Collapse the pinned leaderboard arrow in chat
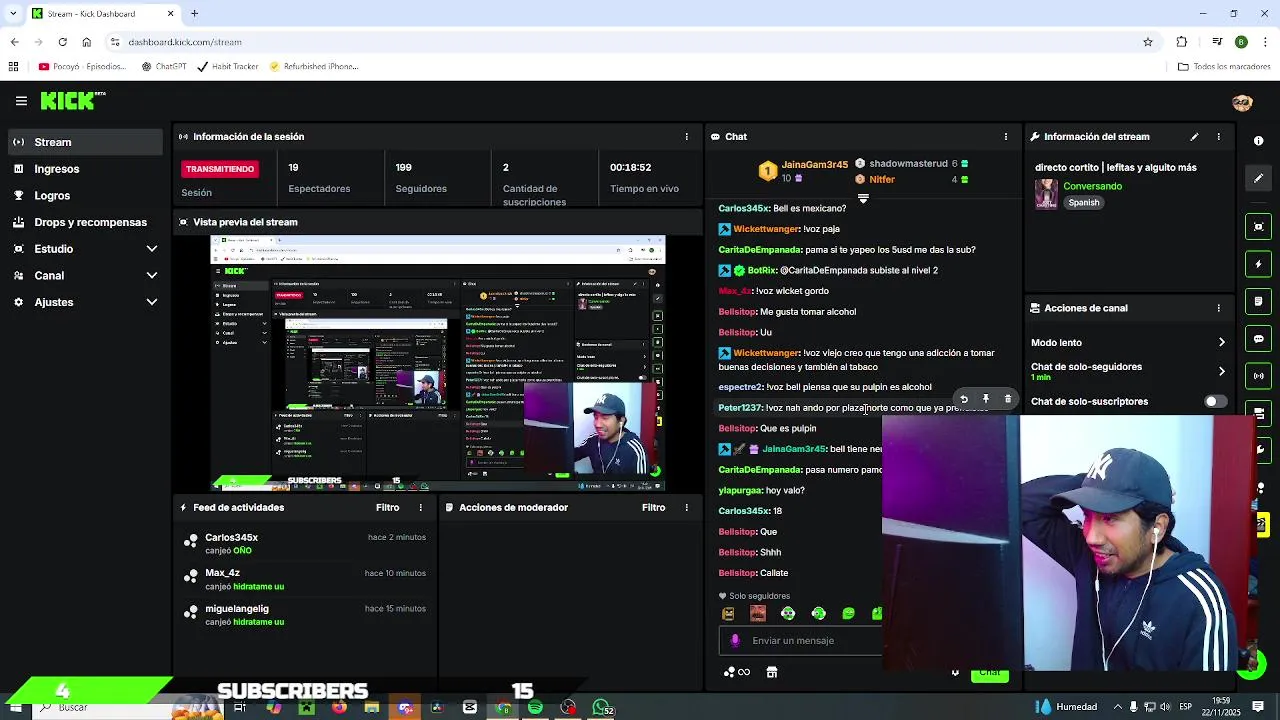Image resolution: width=1280 pixels, height=720 pixels. [863, 198]
